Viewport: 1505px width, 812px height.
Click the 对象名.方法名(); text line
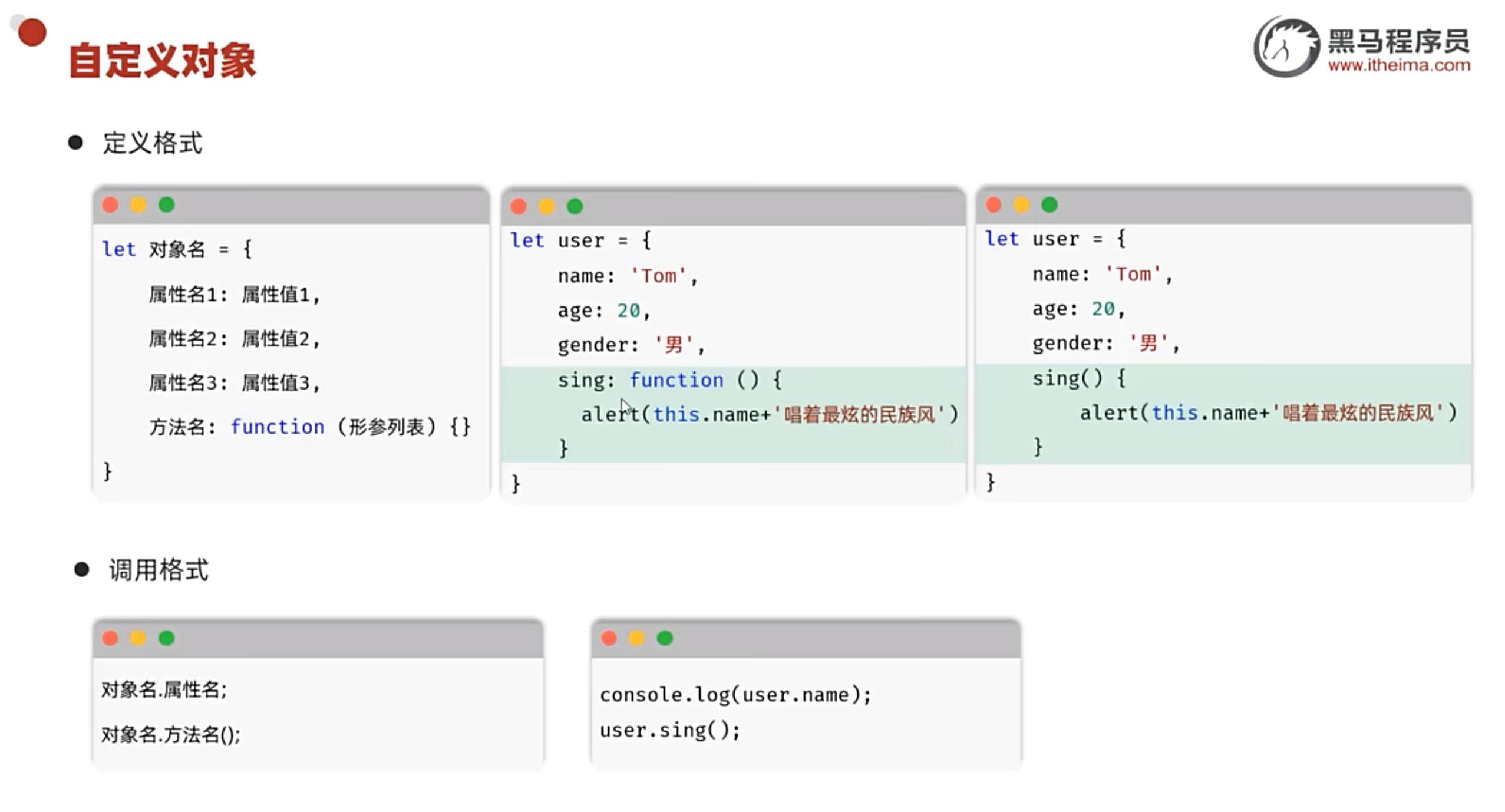[171, 735]
